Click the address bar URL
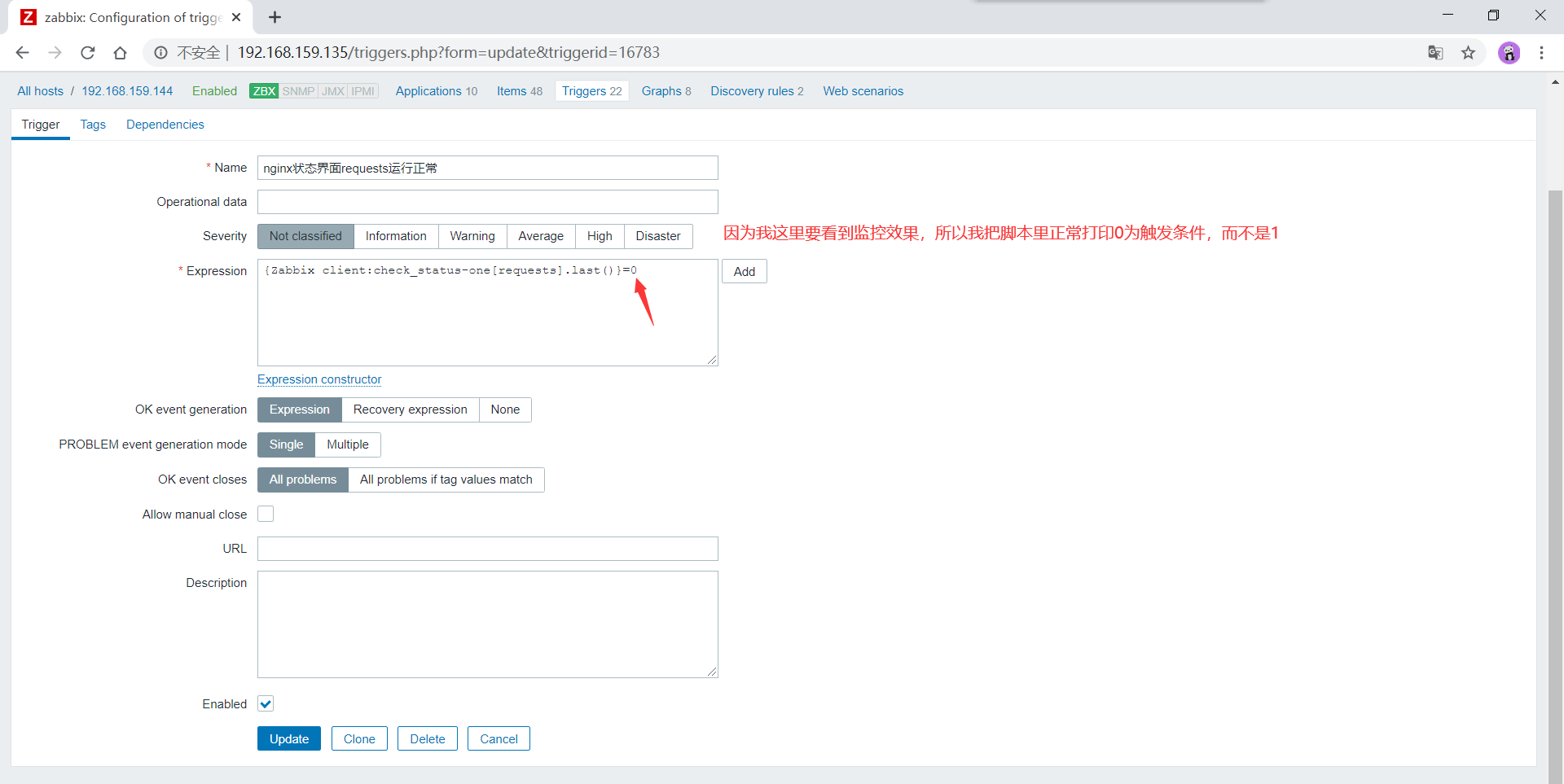 [x=448, y=53]
